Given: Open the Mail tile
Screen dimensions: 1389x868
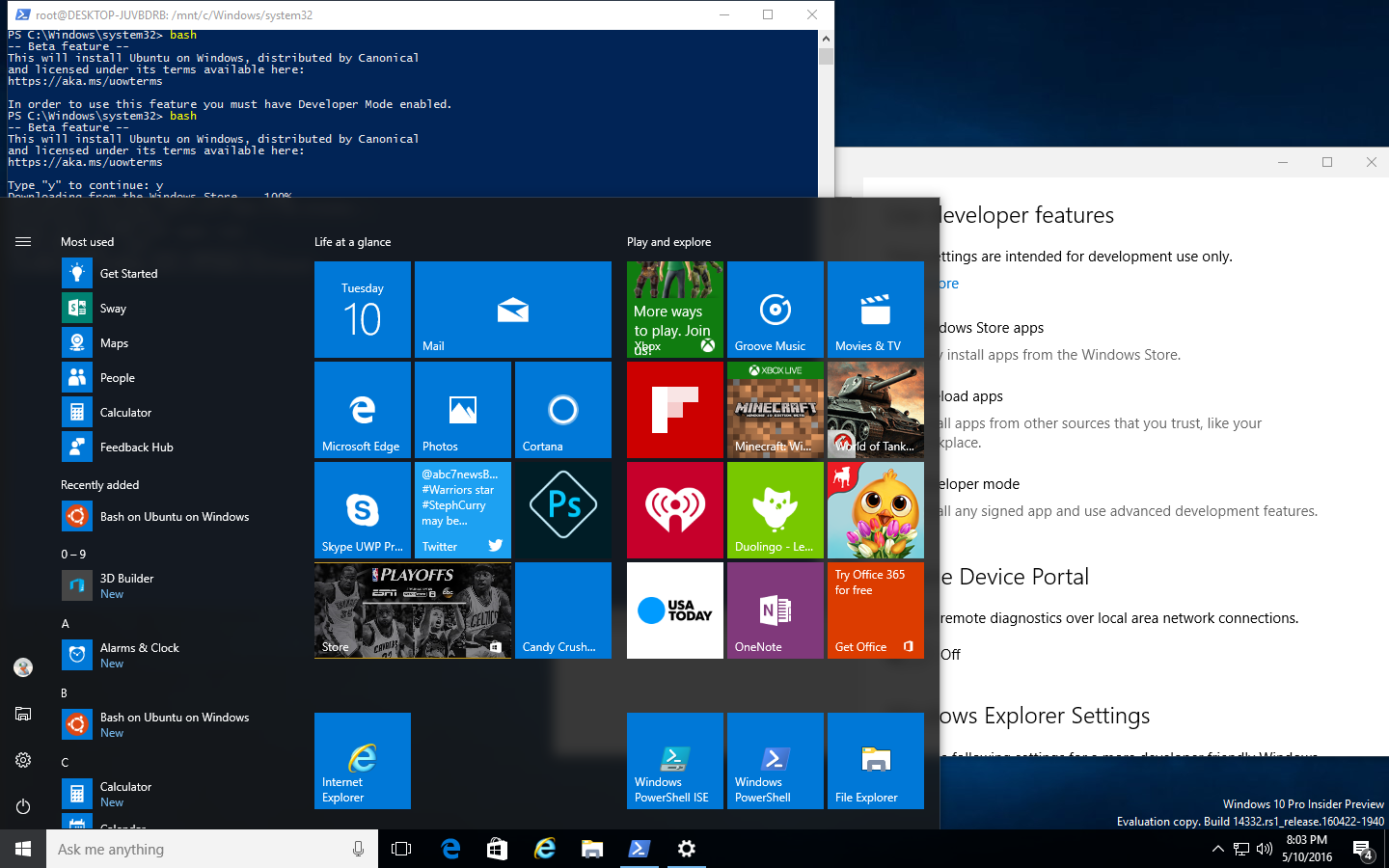Looking at the screenshot, I should 512,310.
